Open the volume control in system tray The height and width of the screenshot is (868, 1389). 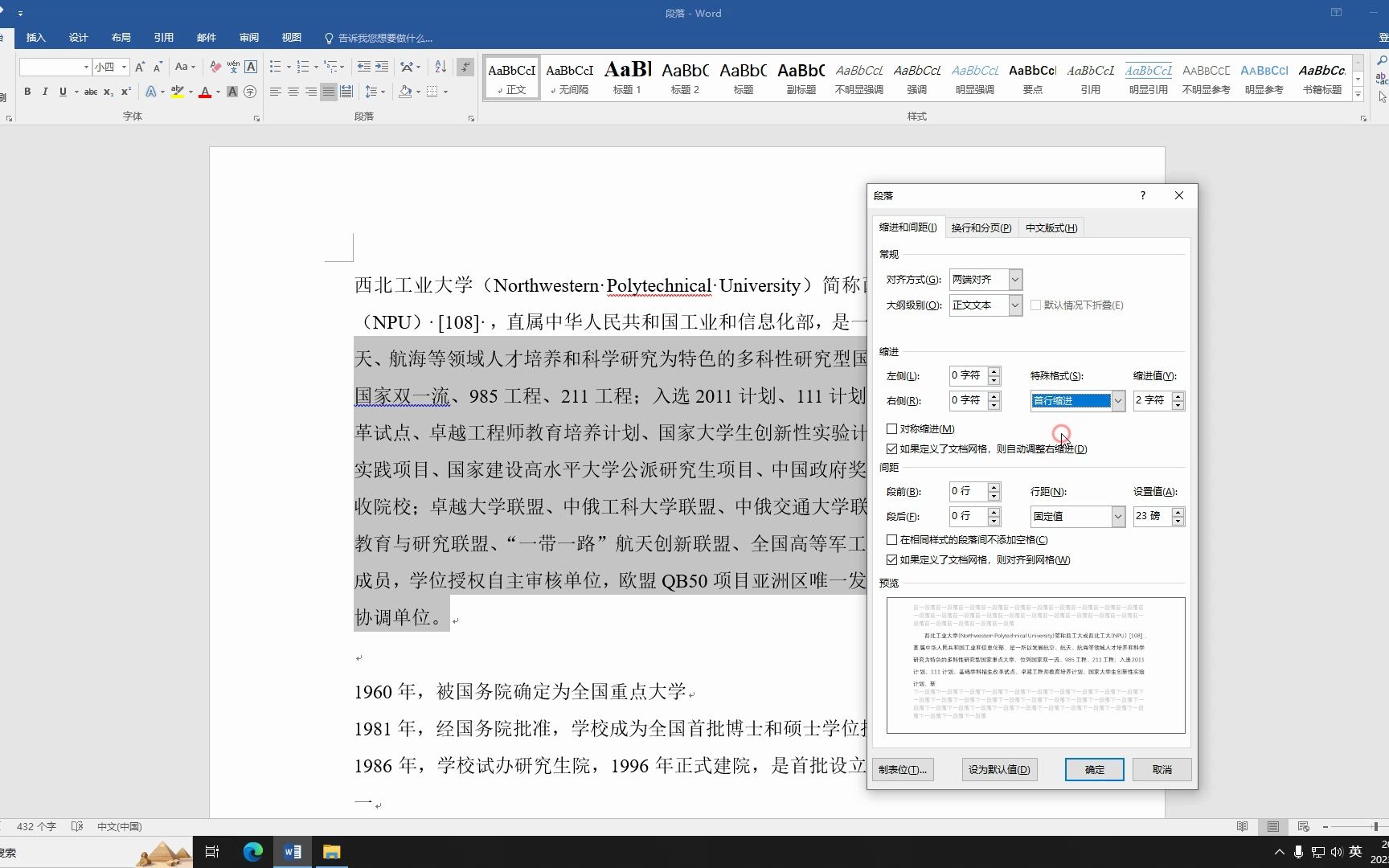1336,852
